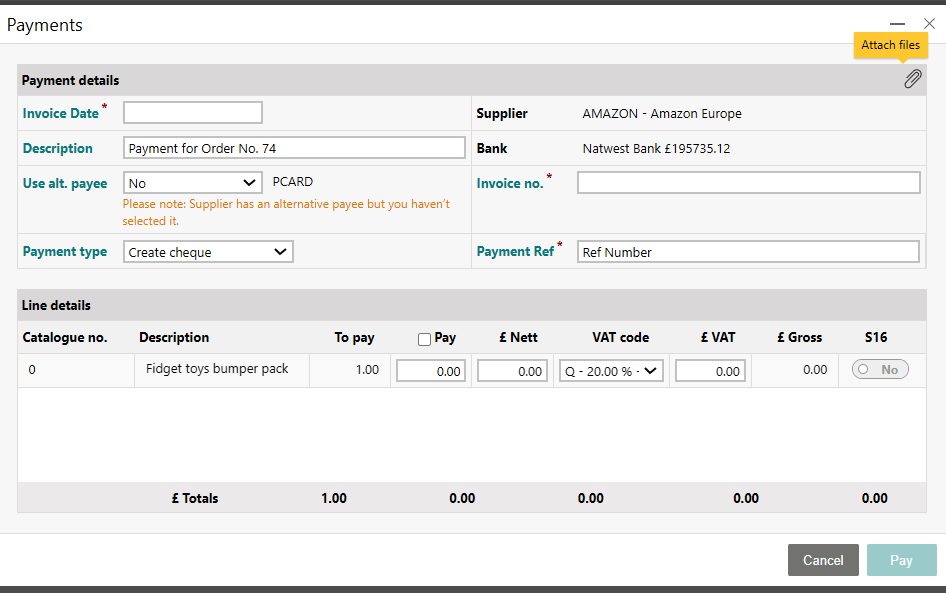Screen dimensions: 946x593
Task: Click the Use alt. payee label
Action: tap(65, 183)
